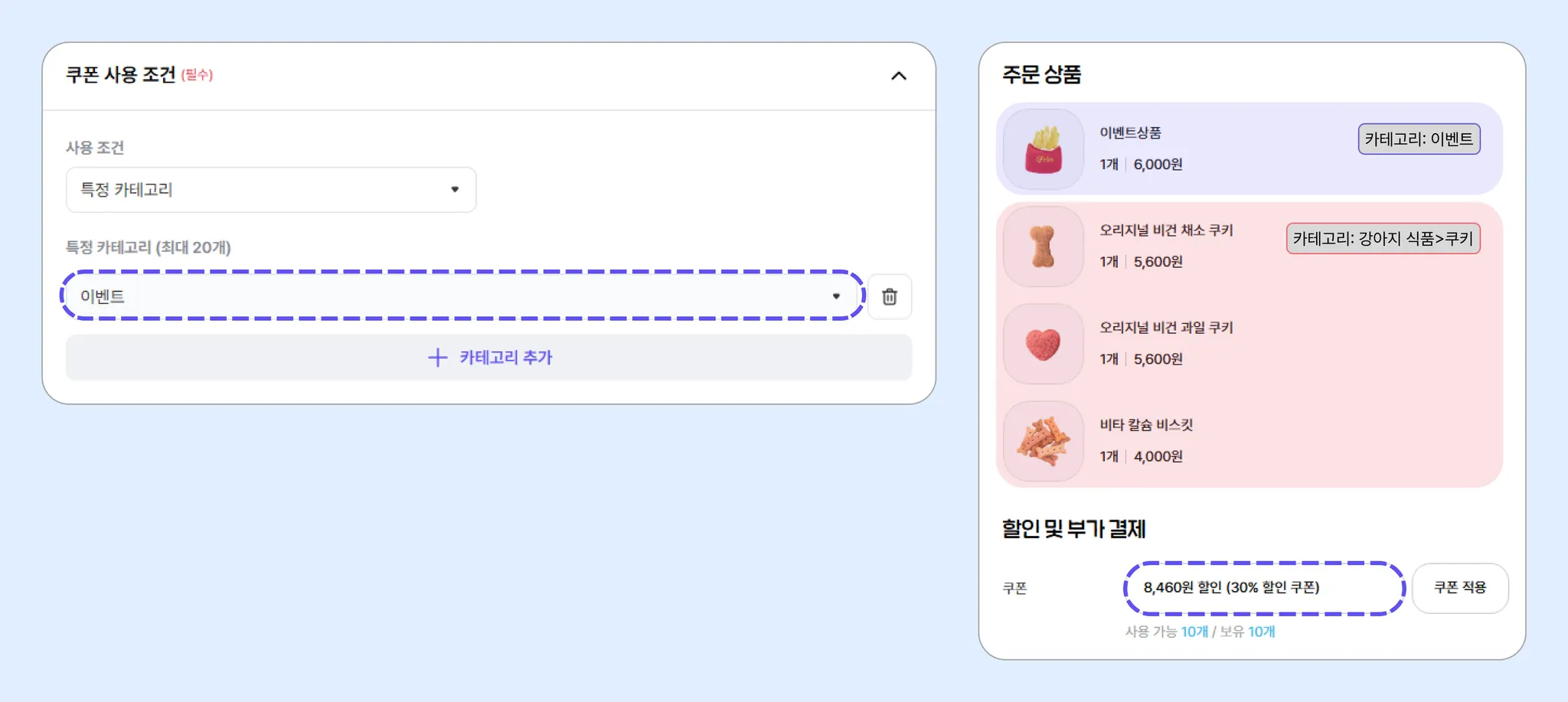
Task: Click the 오리지널 비건 과일 쿠키 product name
Action: pyautogui.click(x=1166, y=328)
